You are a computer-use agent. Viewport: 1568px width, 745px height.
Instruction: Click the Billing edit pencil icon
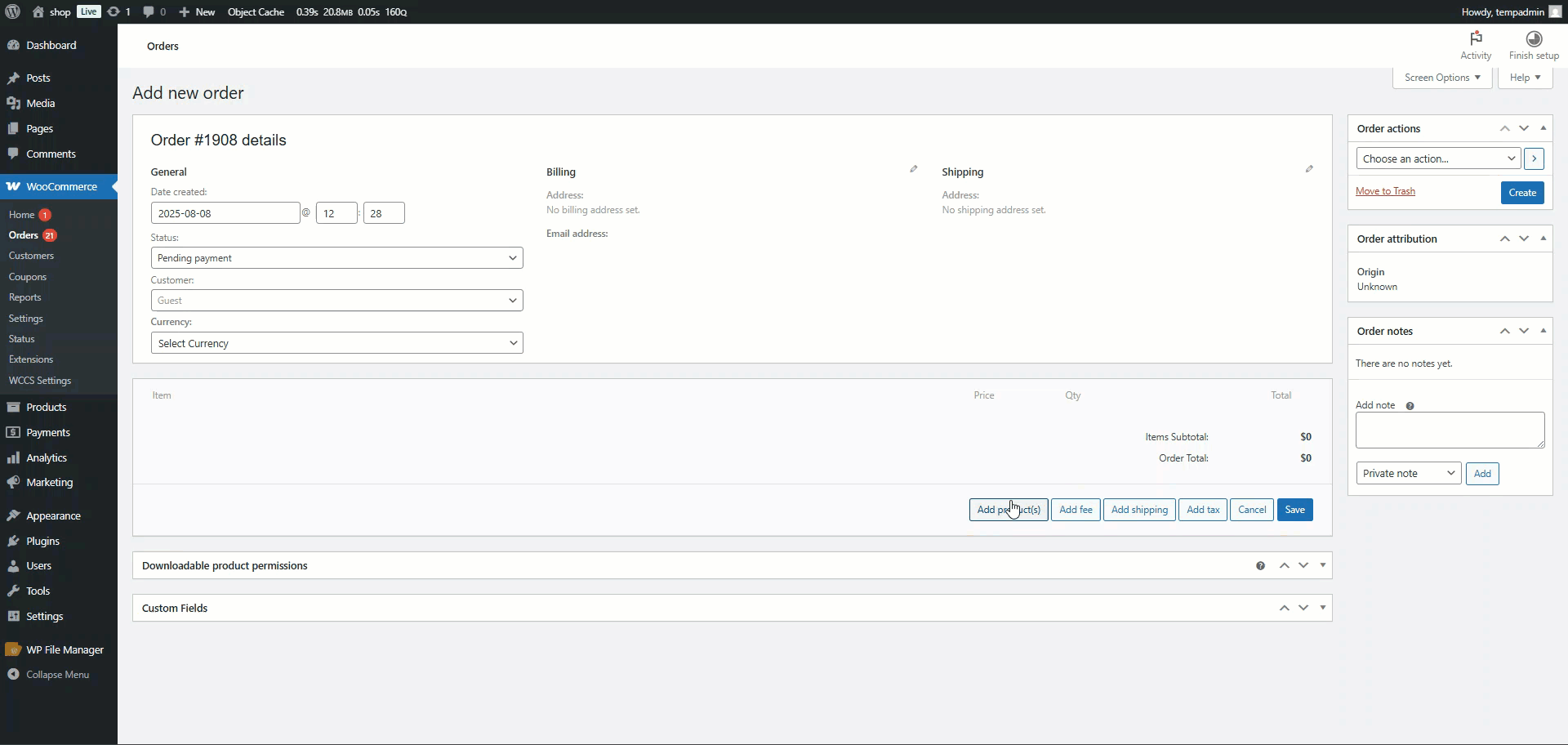[x=913, y=169]
